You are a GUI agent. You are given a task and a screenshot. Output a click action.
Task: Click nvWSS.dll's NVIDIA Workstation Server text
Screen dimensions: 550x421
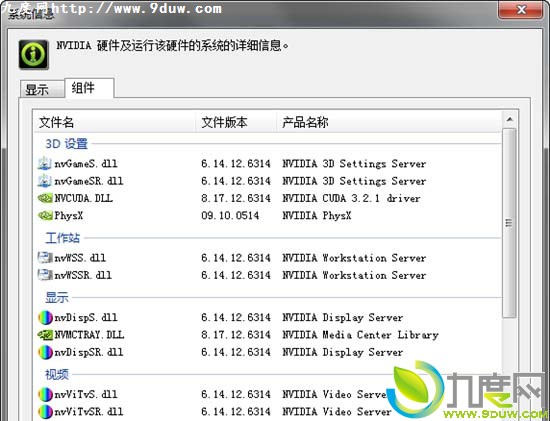[354, 258]
